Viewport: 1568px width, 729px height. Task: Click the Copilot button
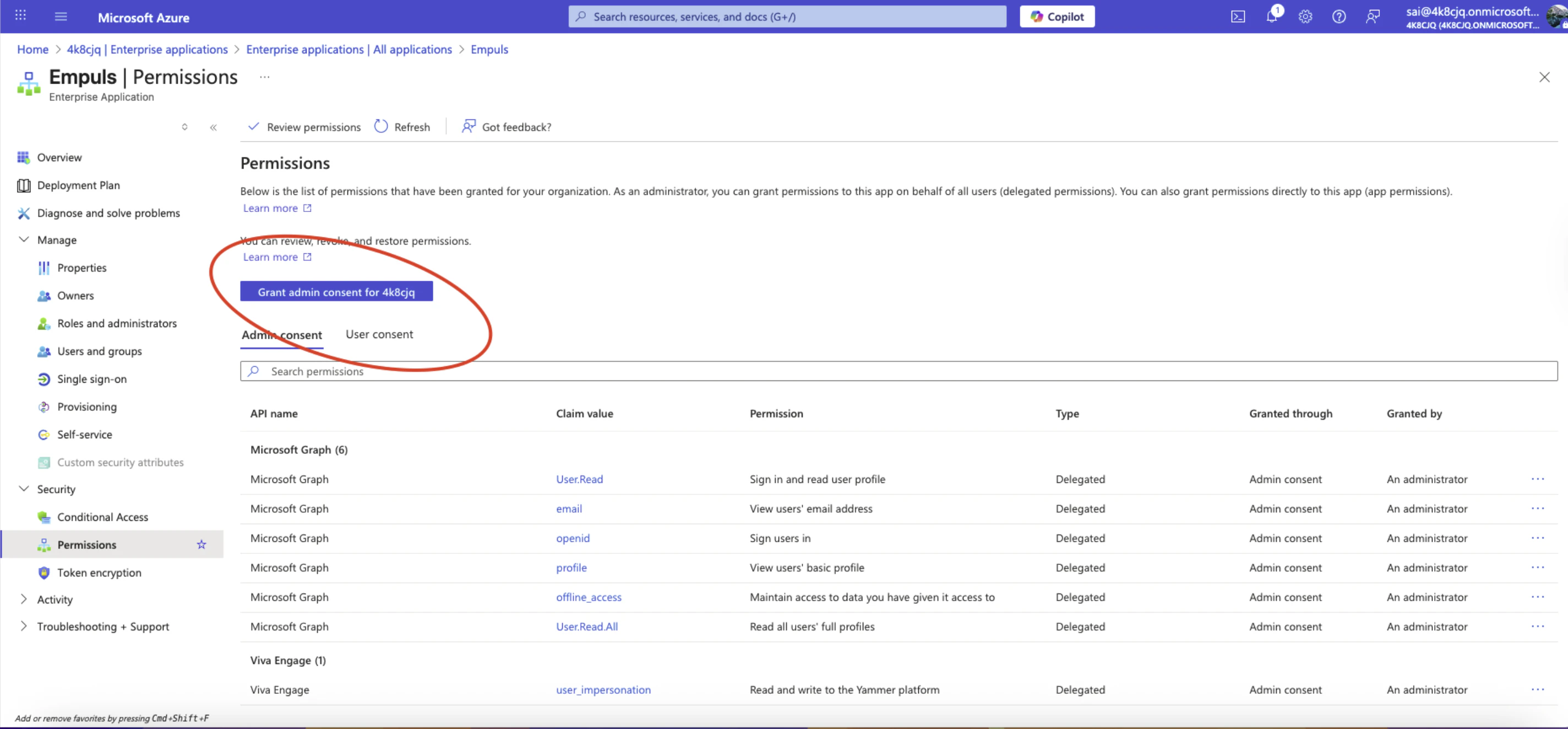[1057, 17]
